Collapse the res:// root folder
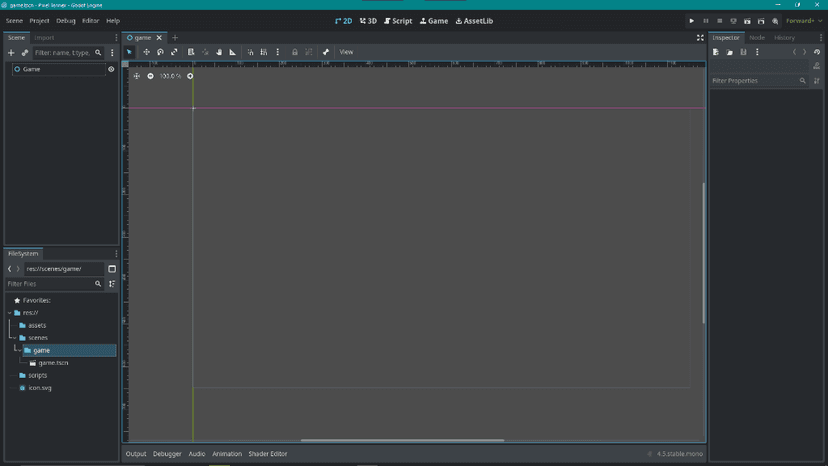The width and height of the screenshot is (828, 466). (x=10, y=313)
